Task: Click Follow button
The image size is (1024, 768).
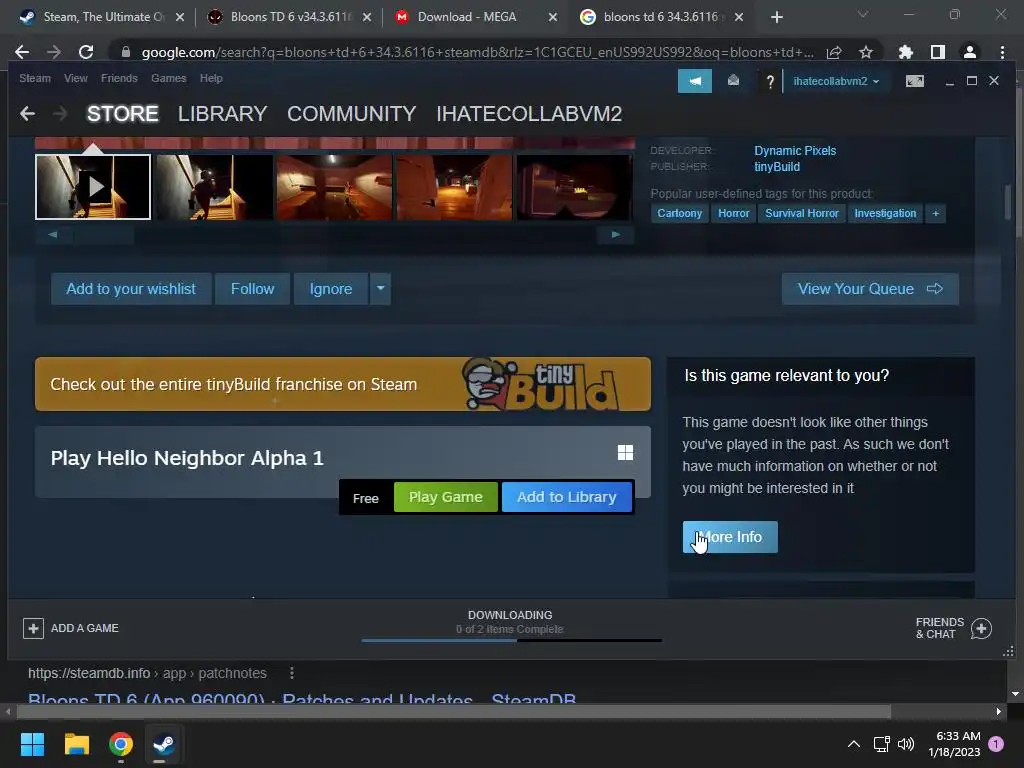Action: pyautogui.click(x=252, y=289)
